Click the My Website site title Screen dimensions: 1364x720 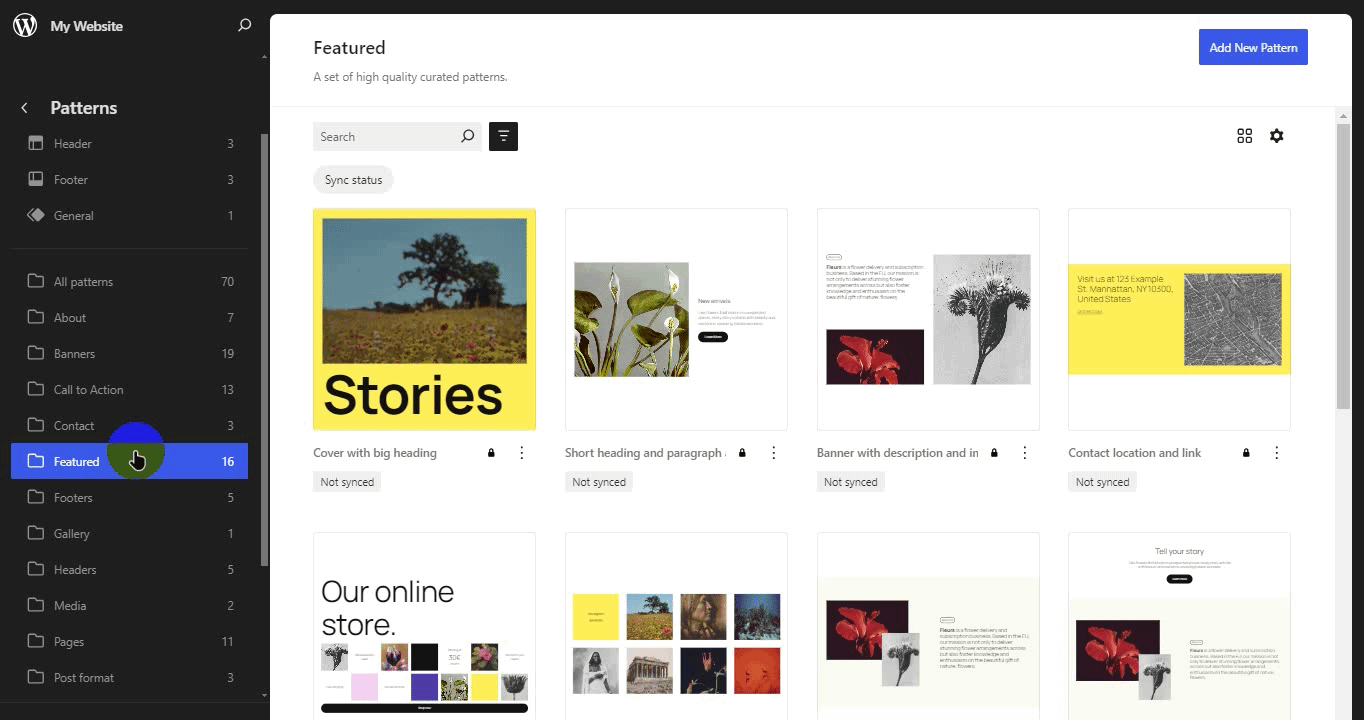87,26
